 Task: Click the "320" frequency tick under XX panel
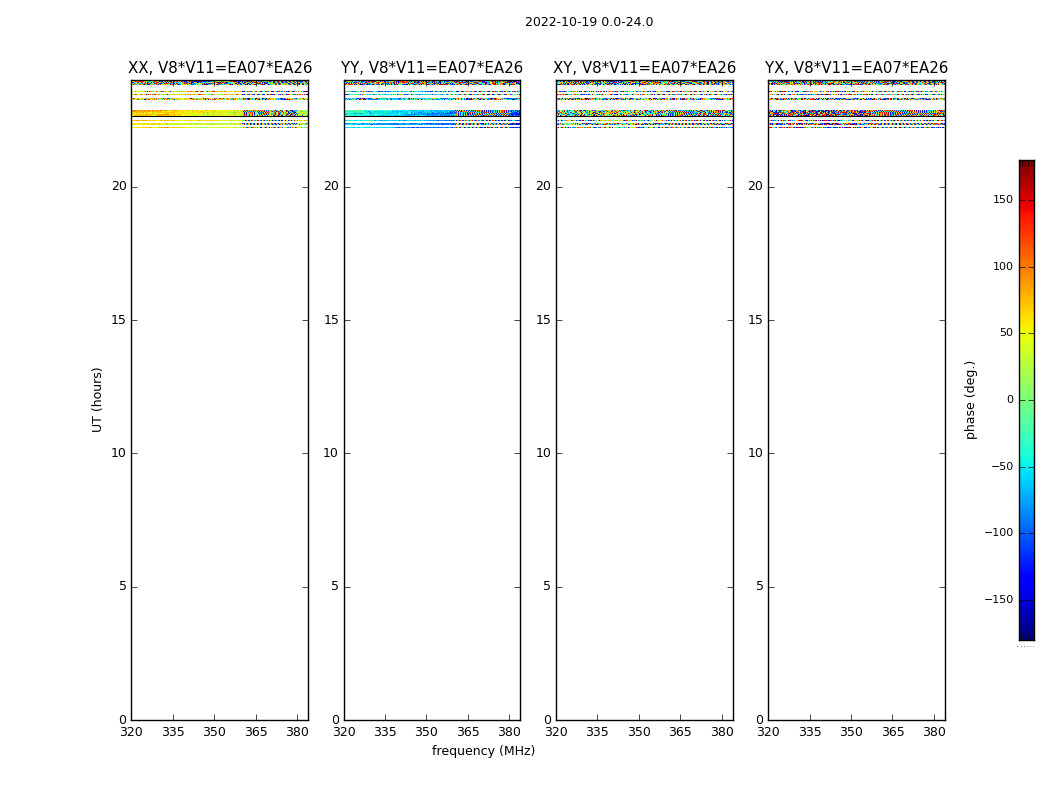tap(131, 732)
